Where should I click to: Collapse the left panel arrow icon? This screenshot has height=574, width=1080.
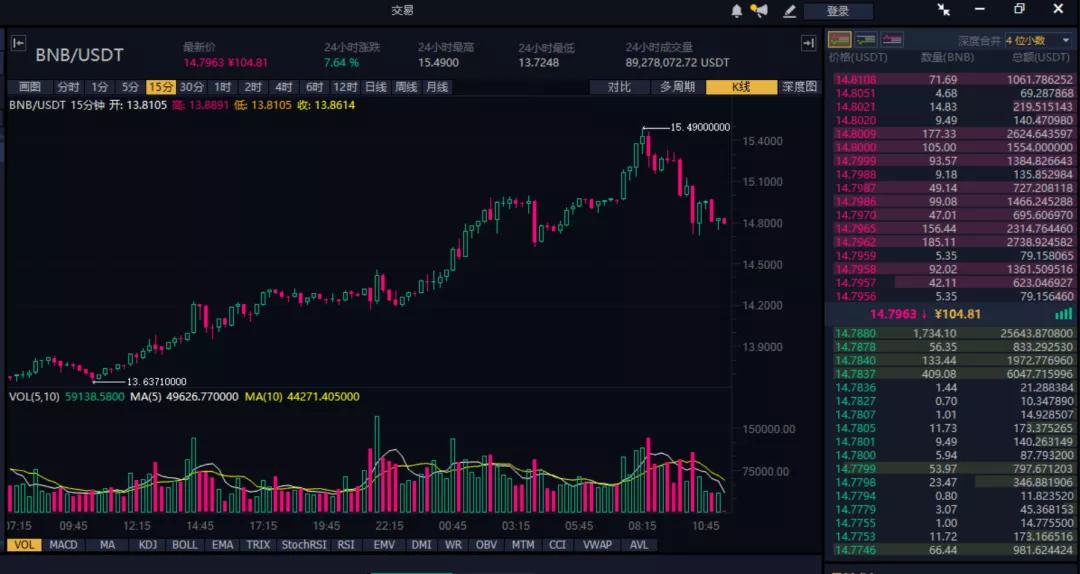[x=19, y=43]
